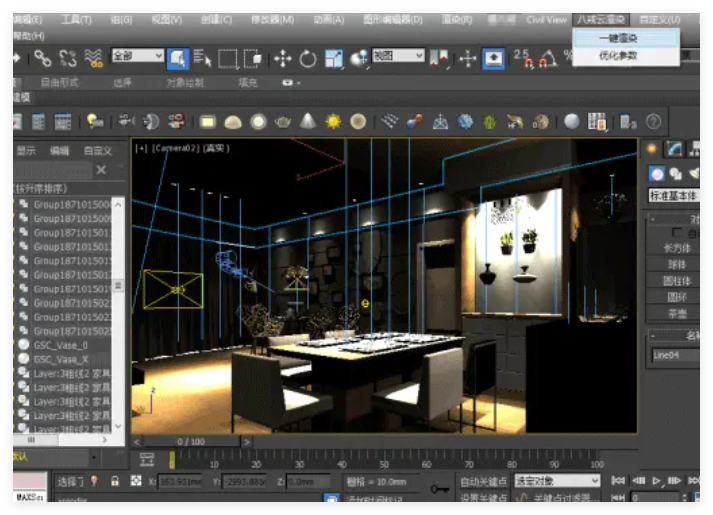Activate the Select Object tool

click(178, 59)
